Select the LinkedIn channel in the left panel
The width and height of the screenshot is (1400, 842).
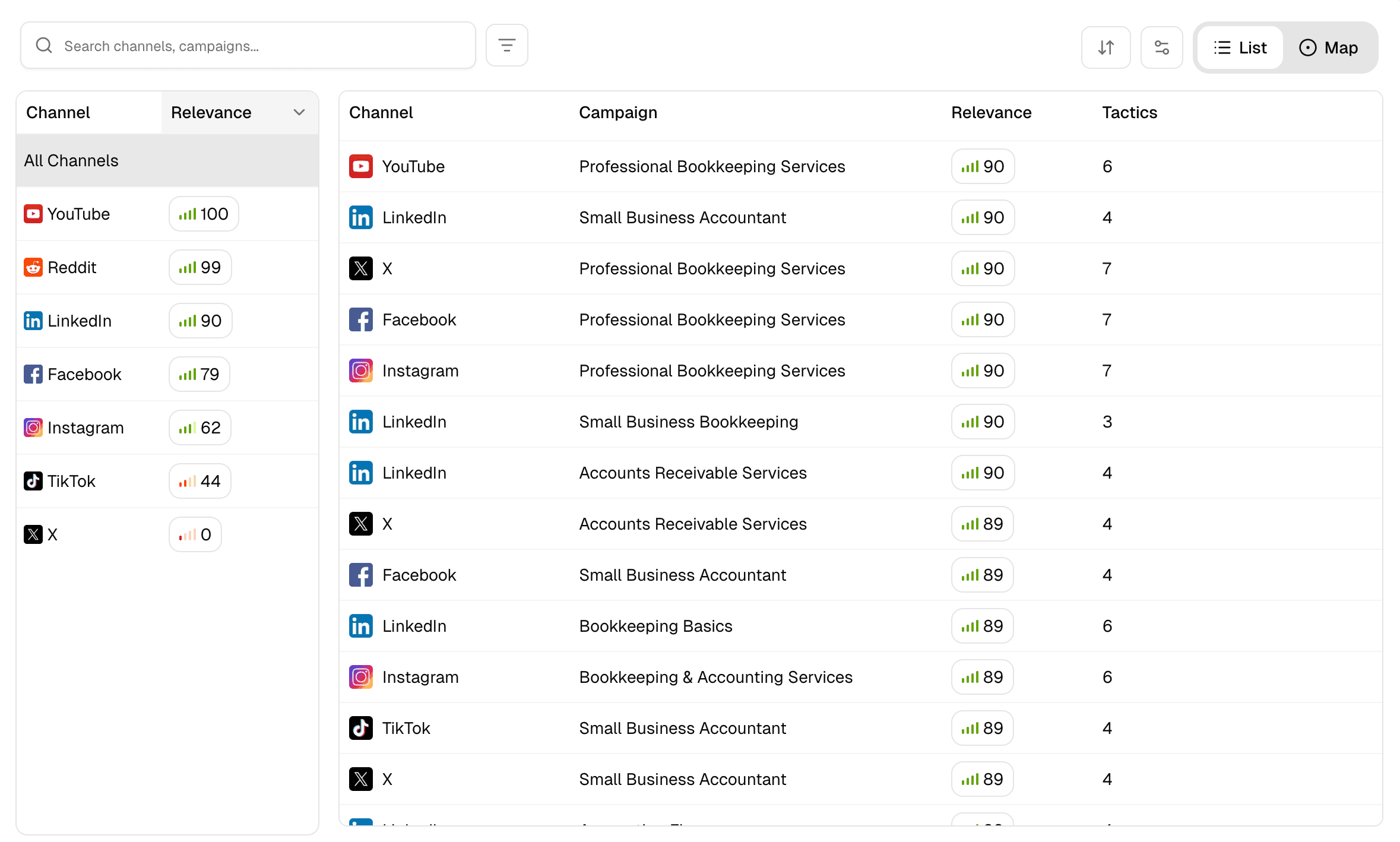point(80,321)
